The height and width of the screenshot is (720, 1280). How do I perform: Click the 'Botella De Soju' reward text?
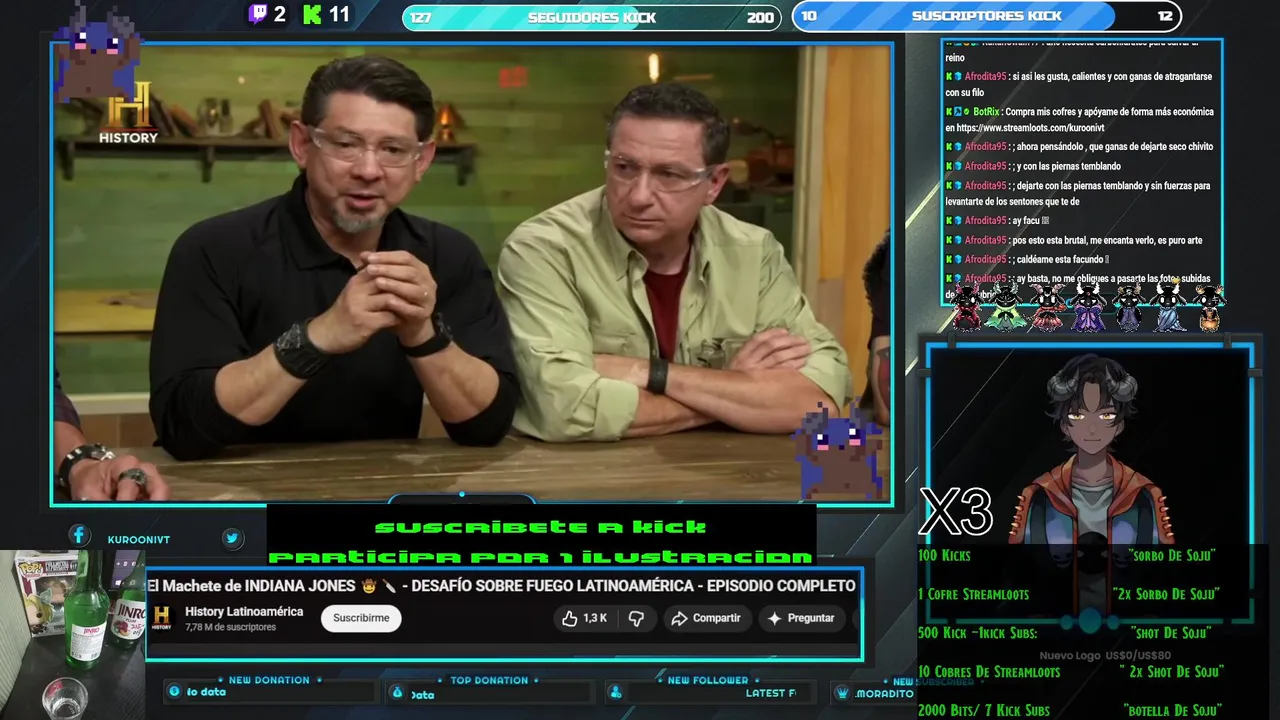pyautogui.click(x=1172, y=711)
